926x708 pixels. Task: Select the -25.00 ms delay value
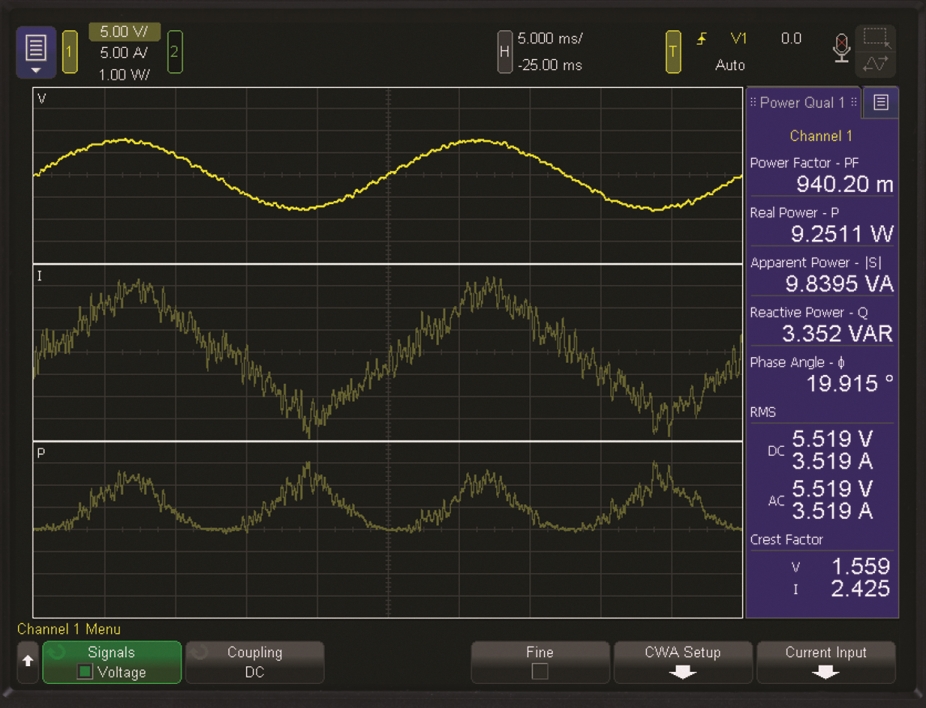tap(550, 65)
